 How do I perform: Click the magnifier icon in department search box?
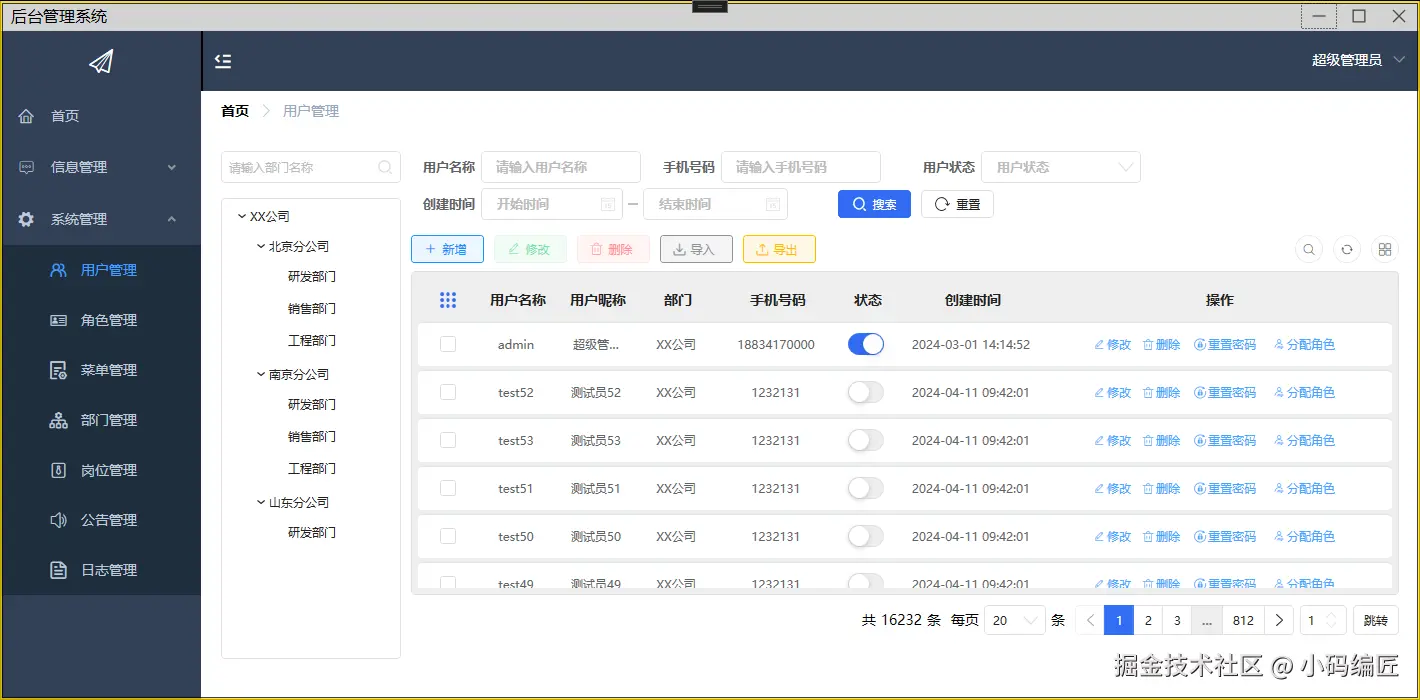point(385,167)
